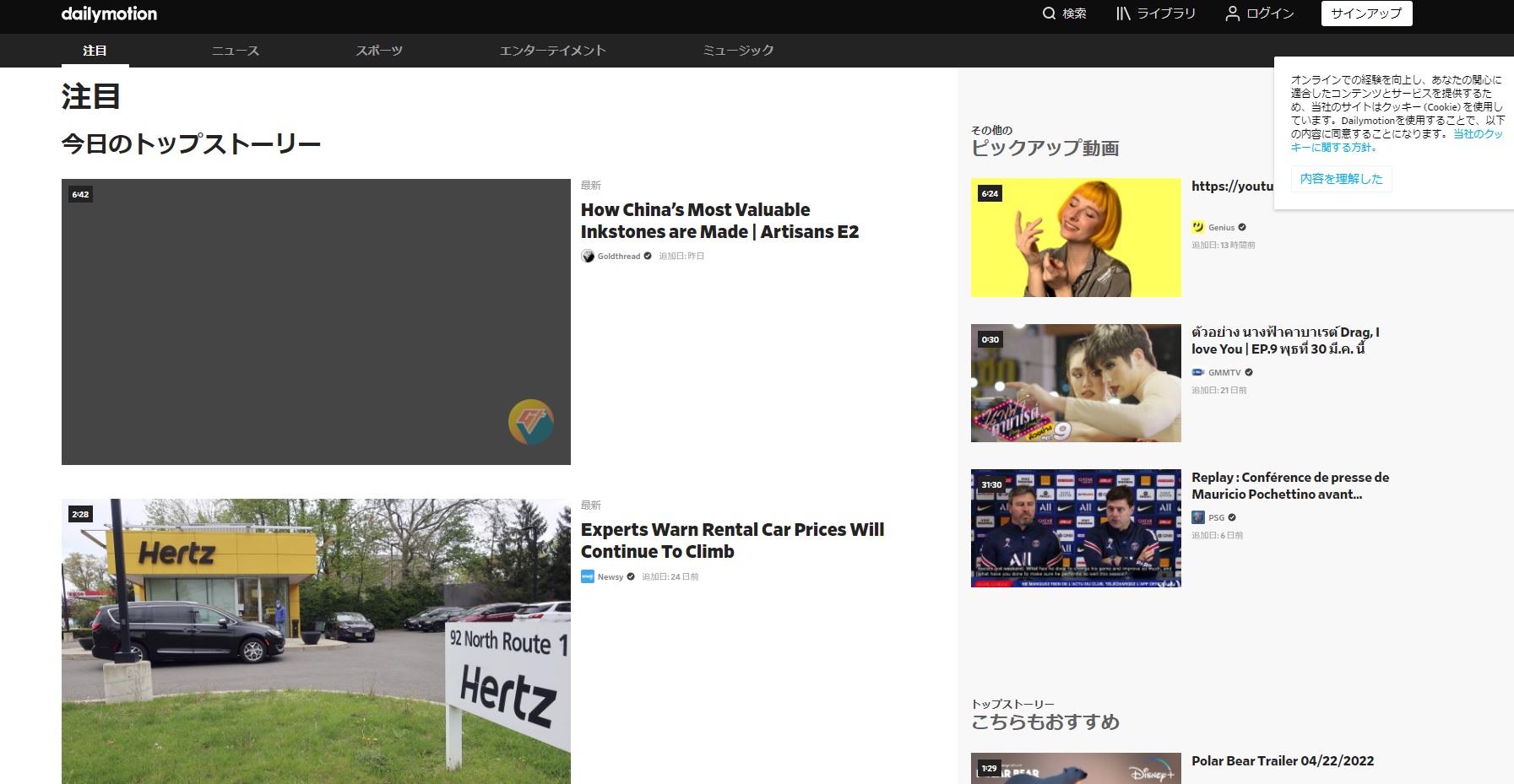The width and height of the screenshot is (1514, 784).
Task: Open the https://youtu video title
Action: [1232, 187]
